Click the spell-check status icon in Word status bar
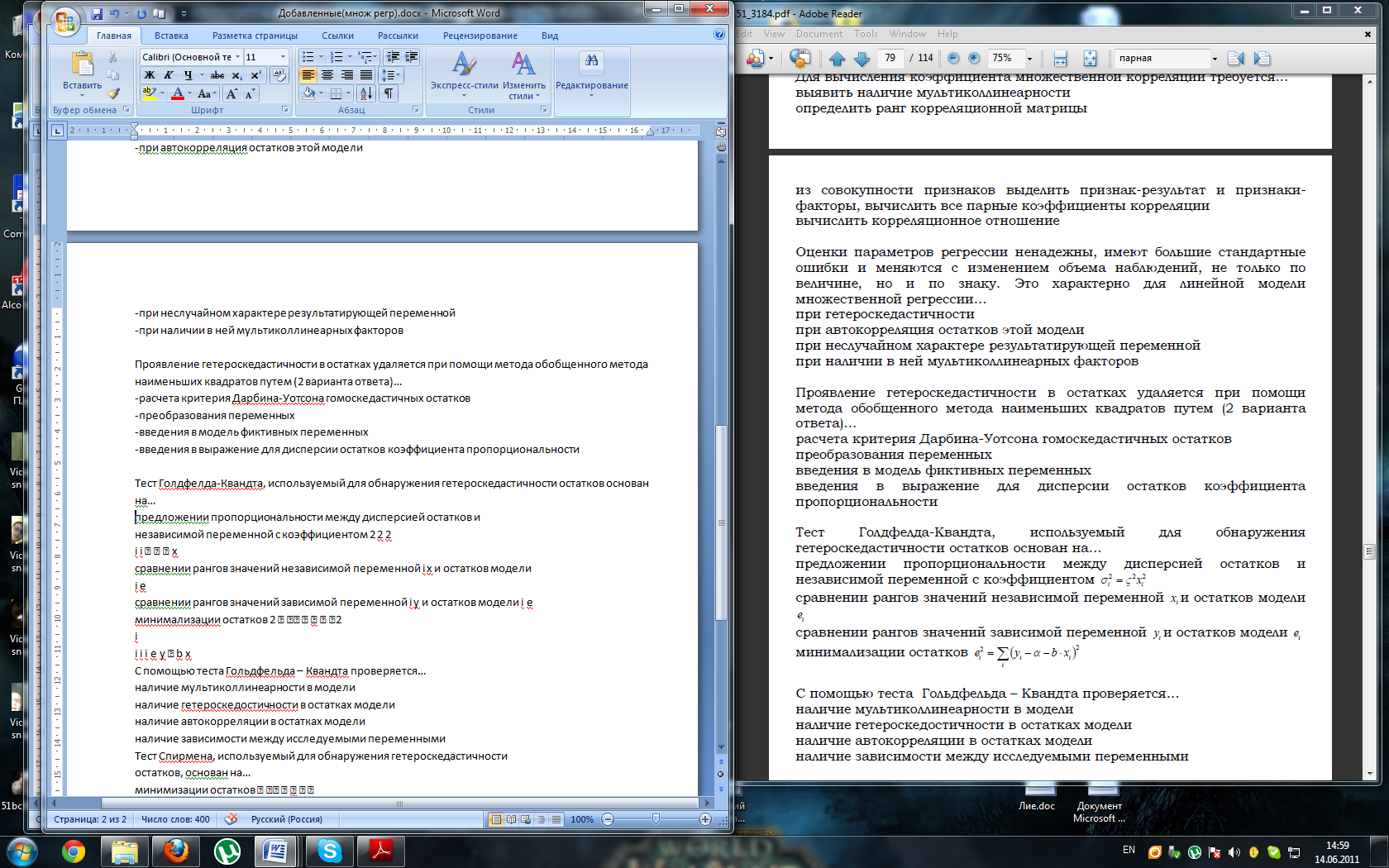 (x=231, y=819)
